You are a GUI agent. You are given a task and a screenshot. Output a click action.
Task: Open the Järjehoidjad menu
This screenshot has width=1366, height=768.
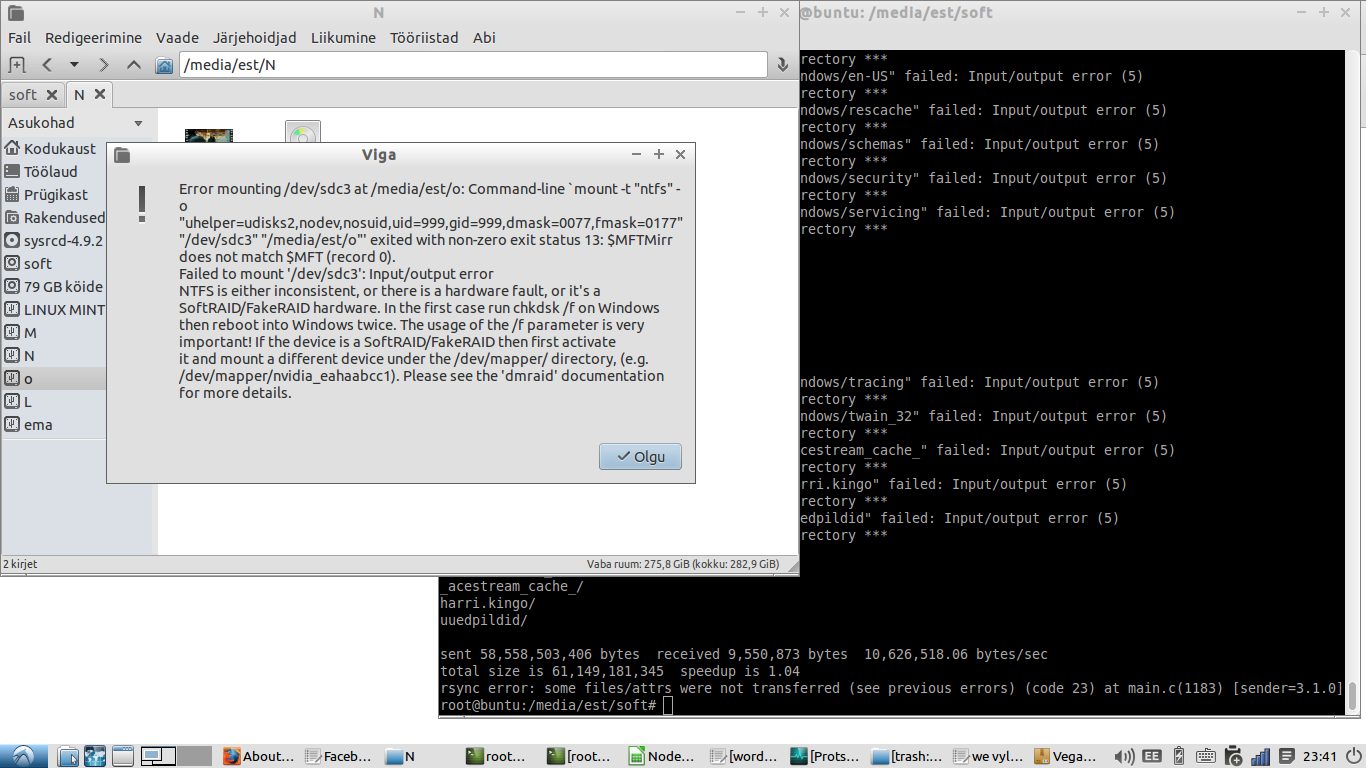point(254,38)
